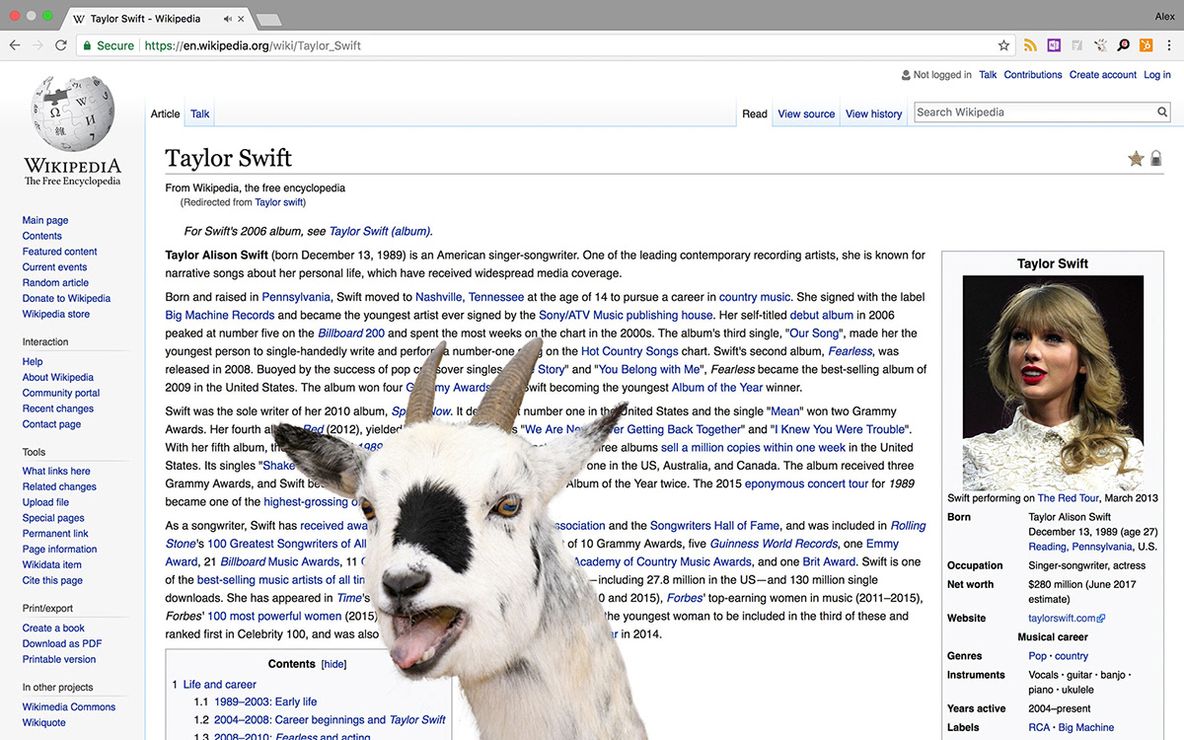Screen dimensions: 1184x740
Task: Click the RSS feed extension icon
Action: pos(1030,45)
